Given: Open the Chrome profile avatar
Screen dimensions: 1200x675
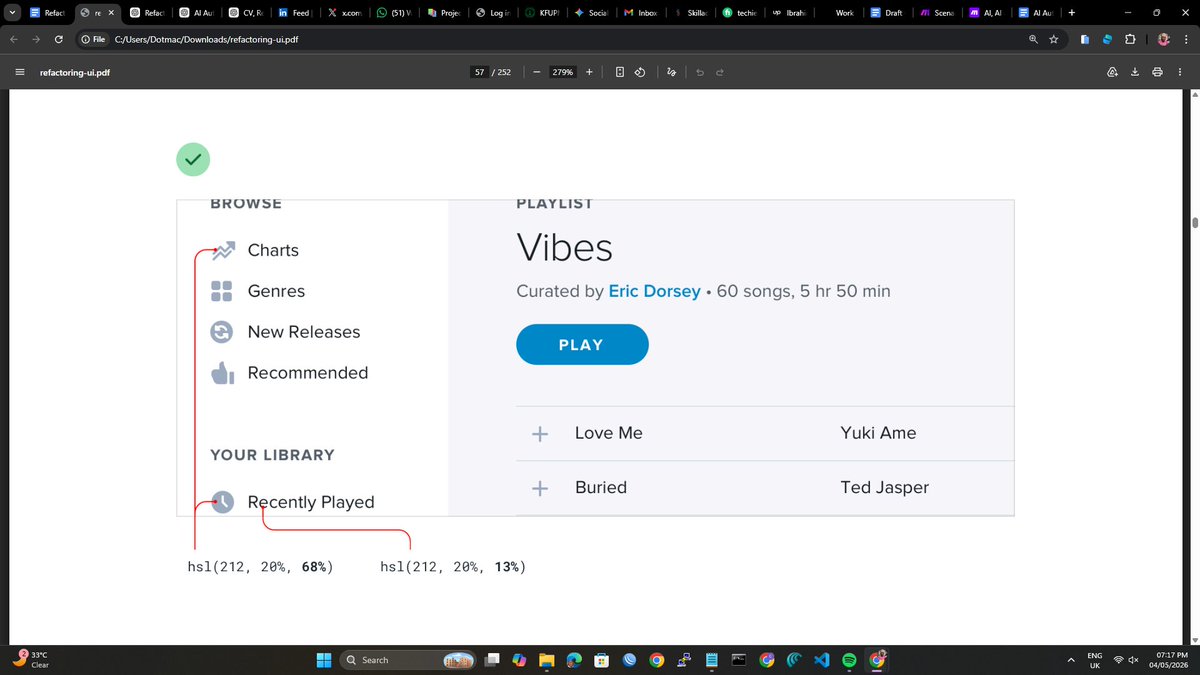Looking at the screenshot, I should (1164, 39).
